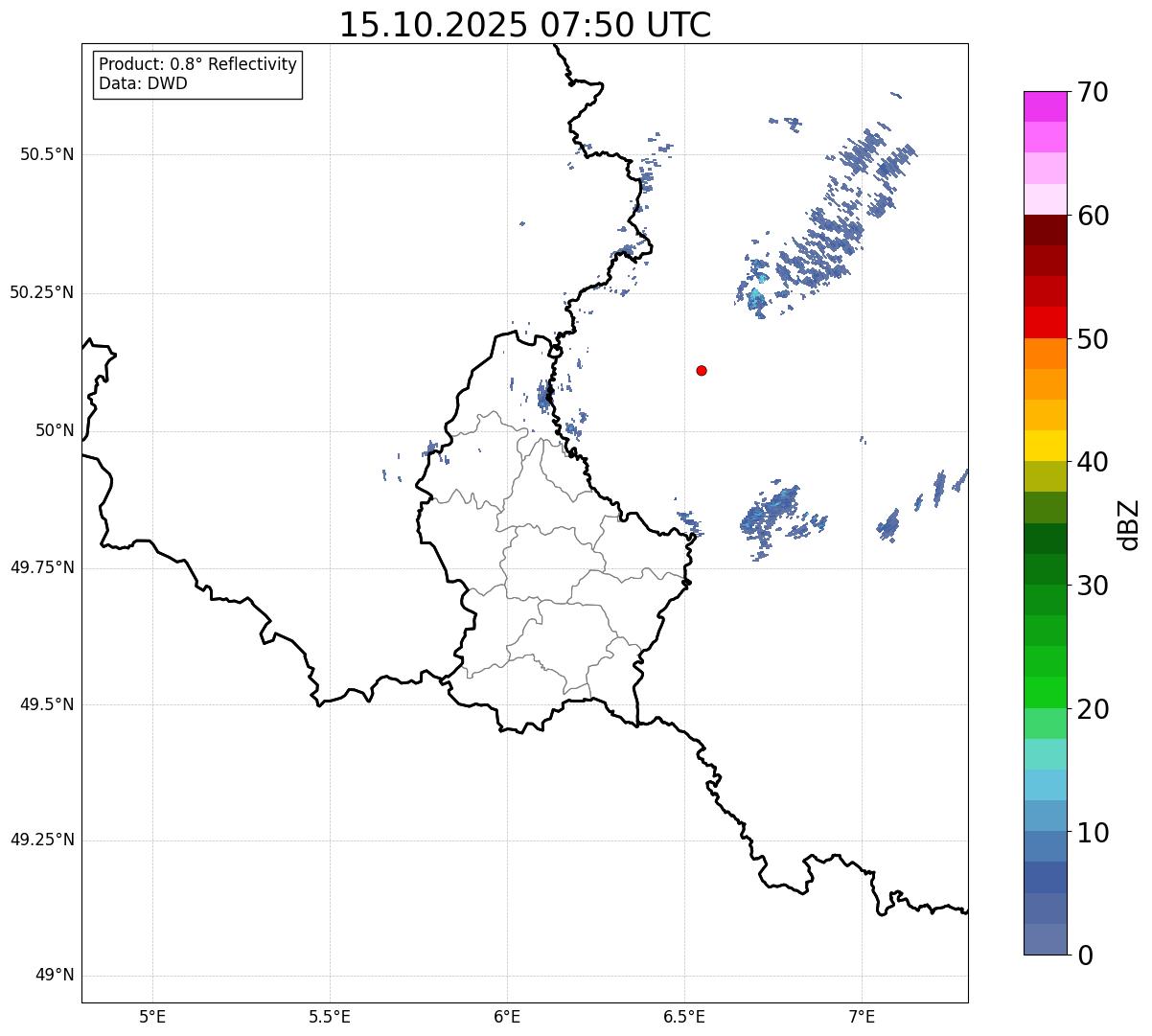The height and width of the screenshot is (1036, 1152).
Task: Click the colorbar value 30
Action: point(1092,586)
